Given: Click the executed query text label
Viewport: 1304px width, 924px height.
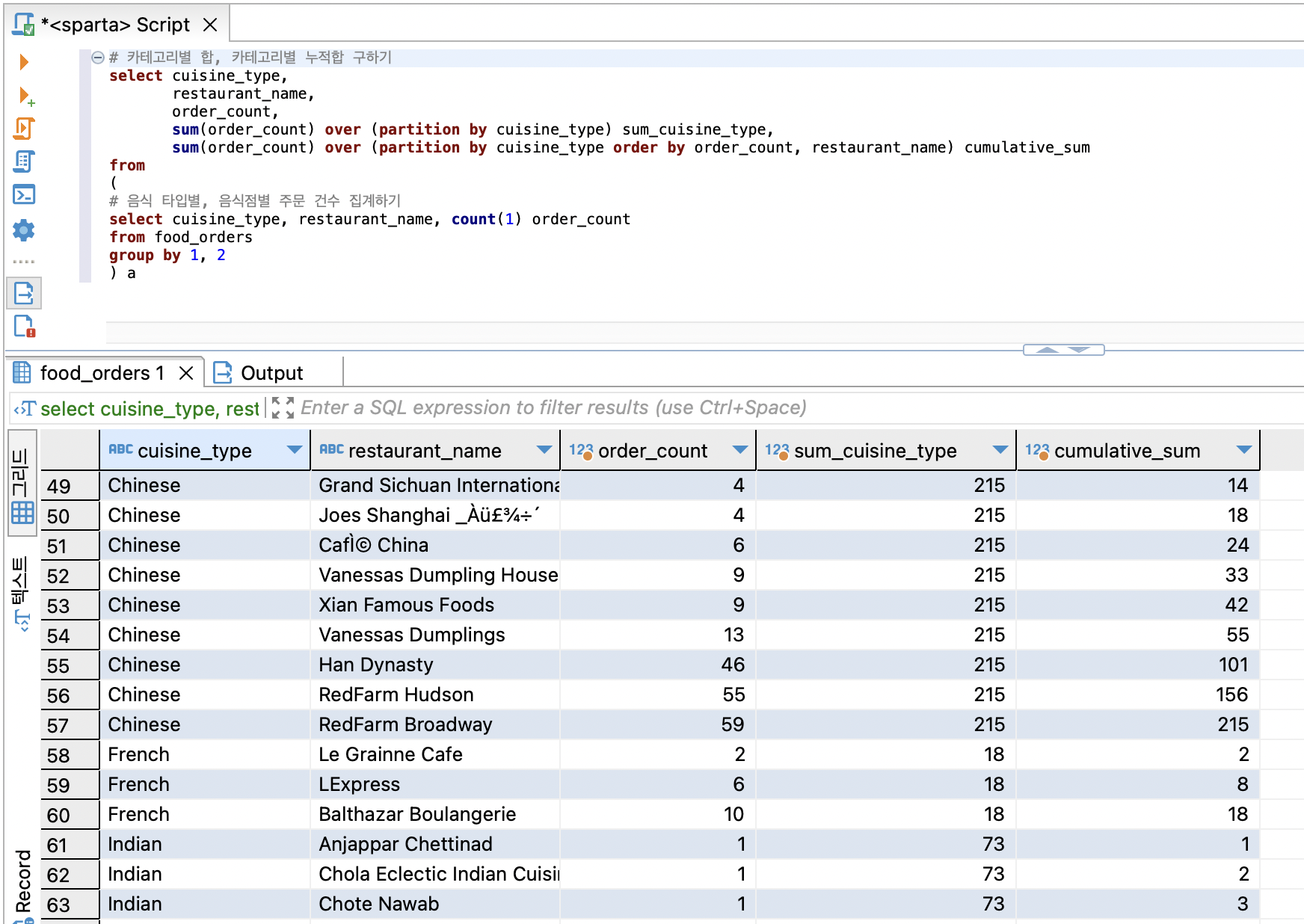Looking at the screenshot, I should coord(150,409).
